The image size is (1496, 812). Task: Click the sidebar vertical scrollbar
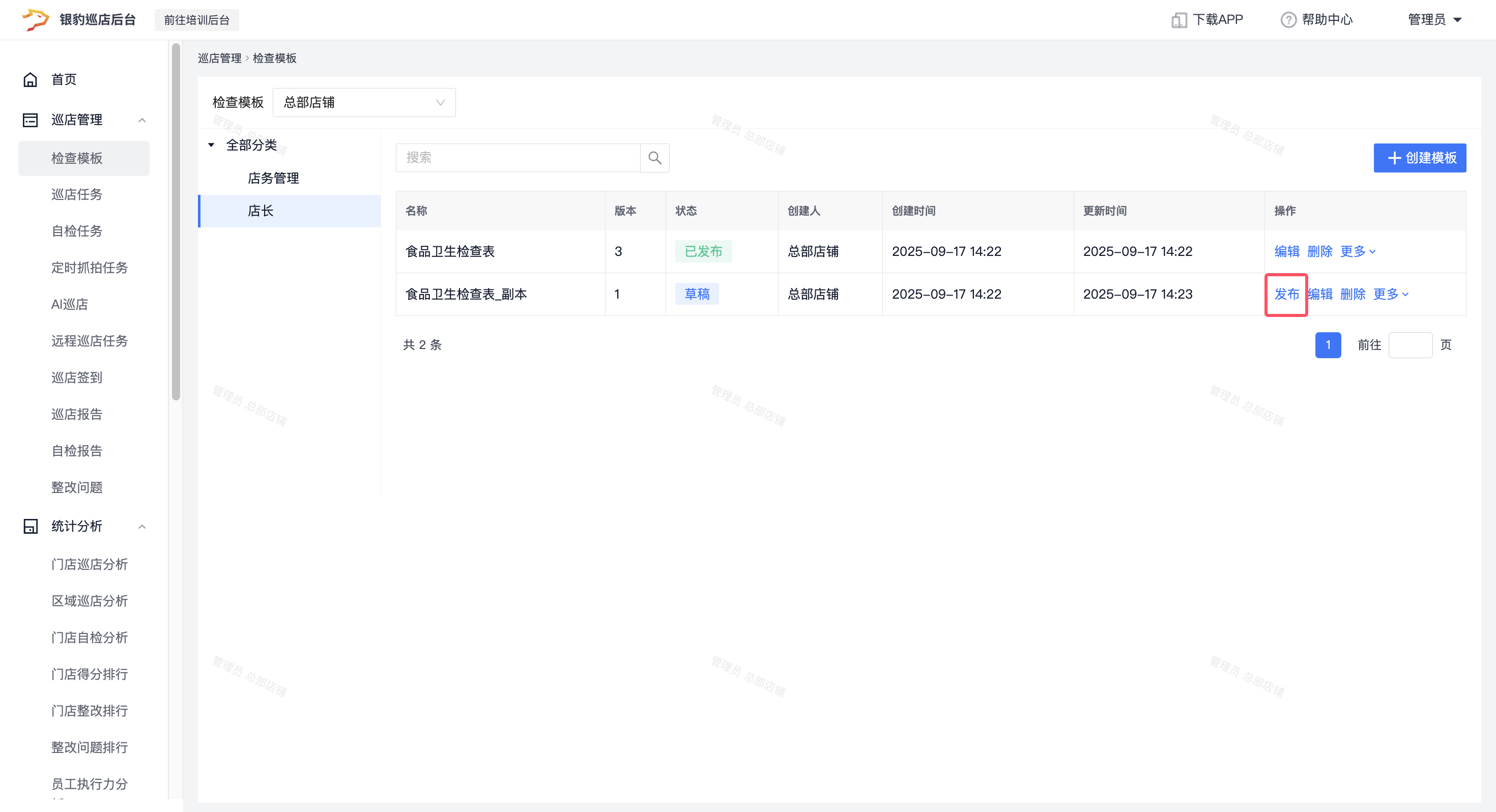point(176,221)
